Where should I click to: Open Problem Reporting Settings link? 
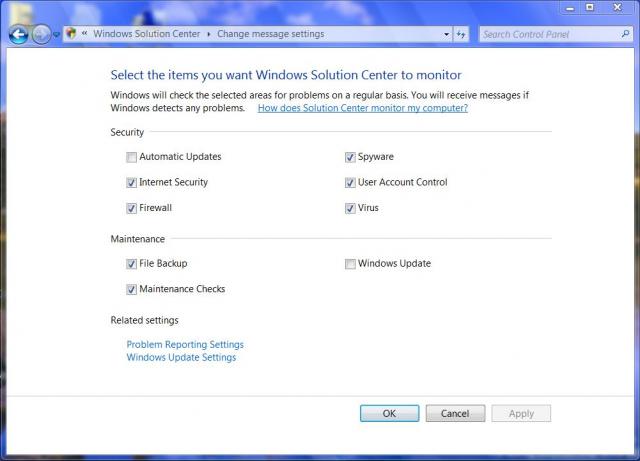[x=185, y=345]
